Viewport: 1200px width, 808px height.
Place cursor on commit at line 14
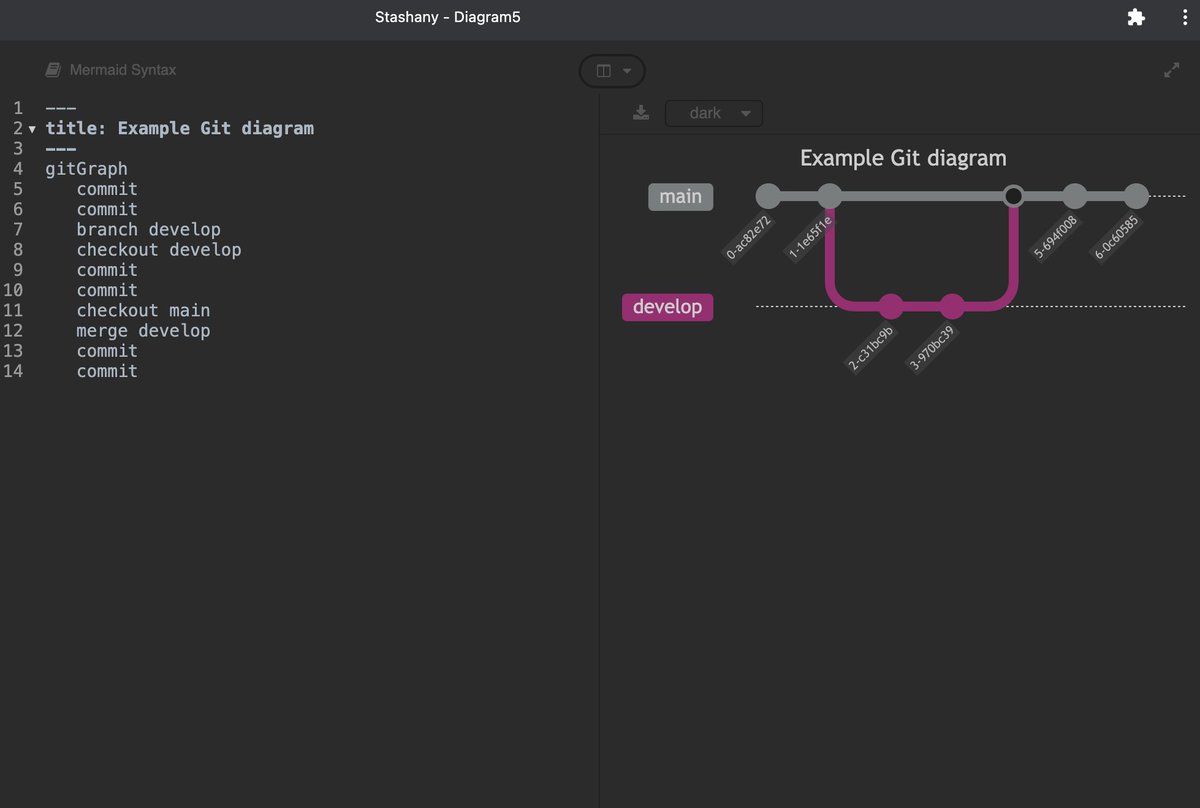coord(107,371)
